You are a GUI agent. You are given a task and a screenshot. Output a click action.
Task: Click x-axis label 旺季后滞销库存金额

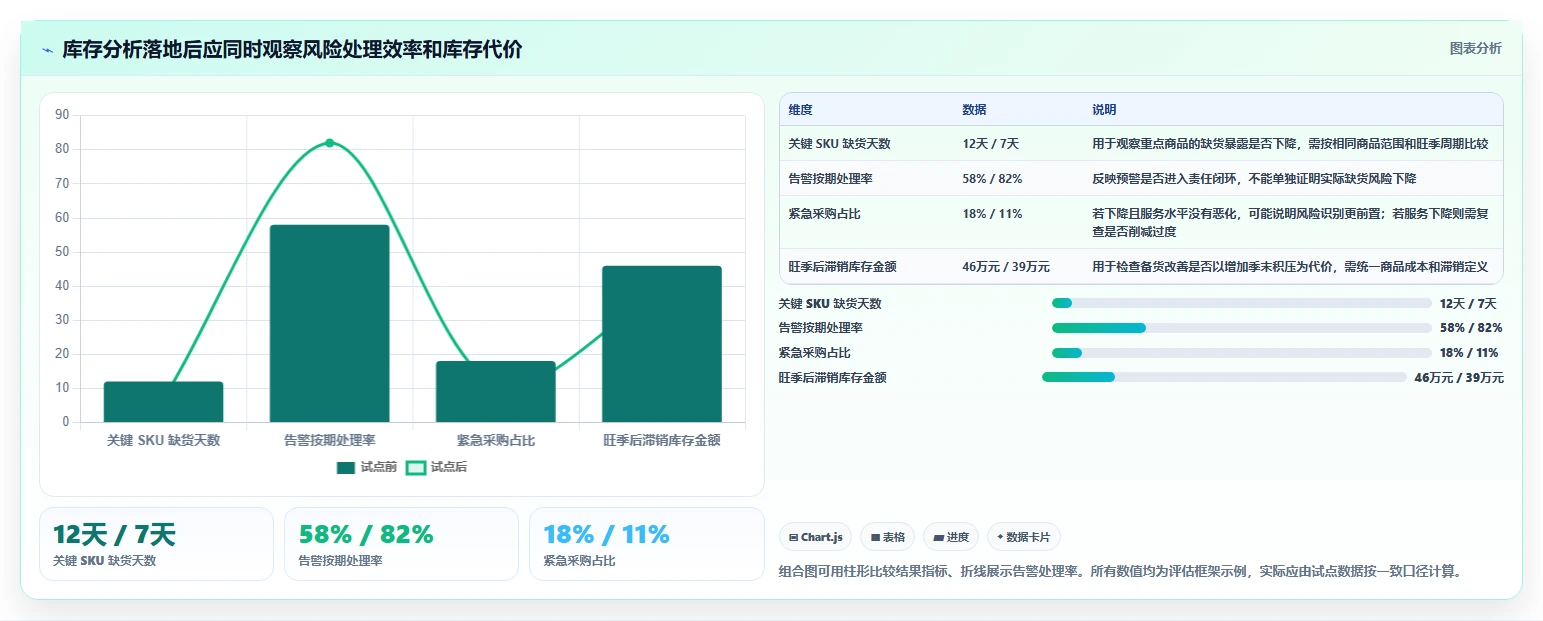pyautogui.click(x=661, y=440)
